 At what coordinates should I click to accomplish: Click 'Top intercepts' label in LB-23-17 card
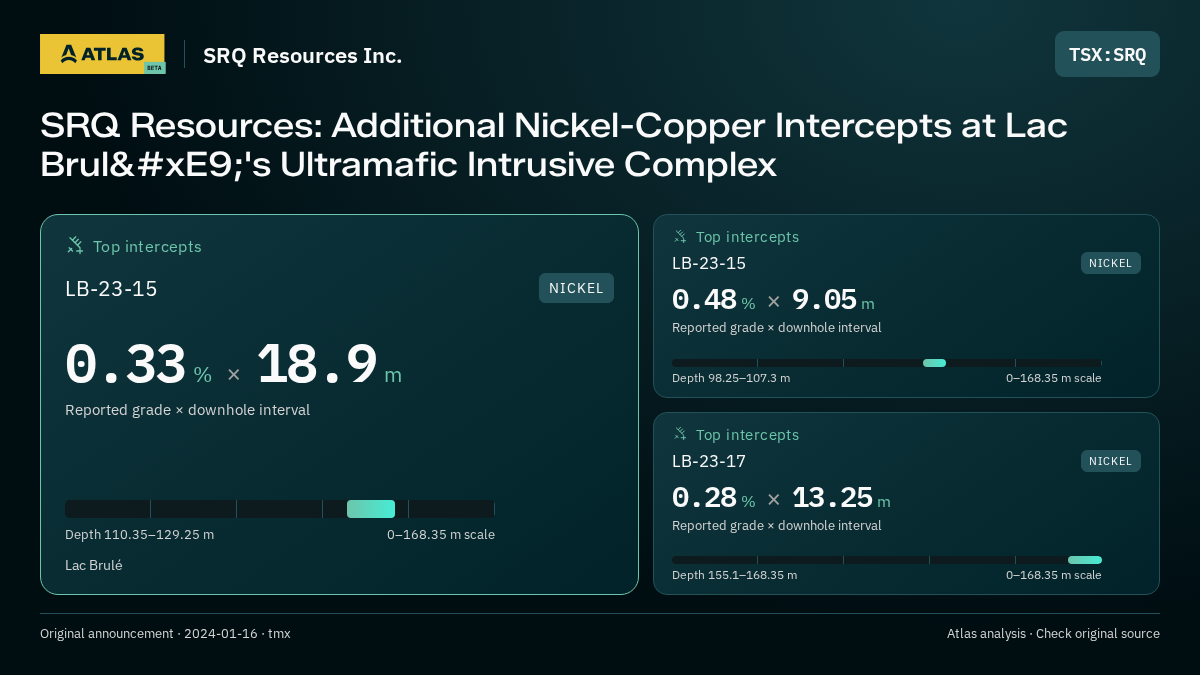[x=747, y=435]
